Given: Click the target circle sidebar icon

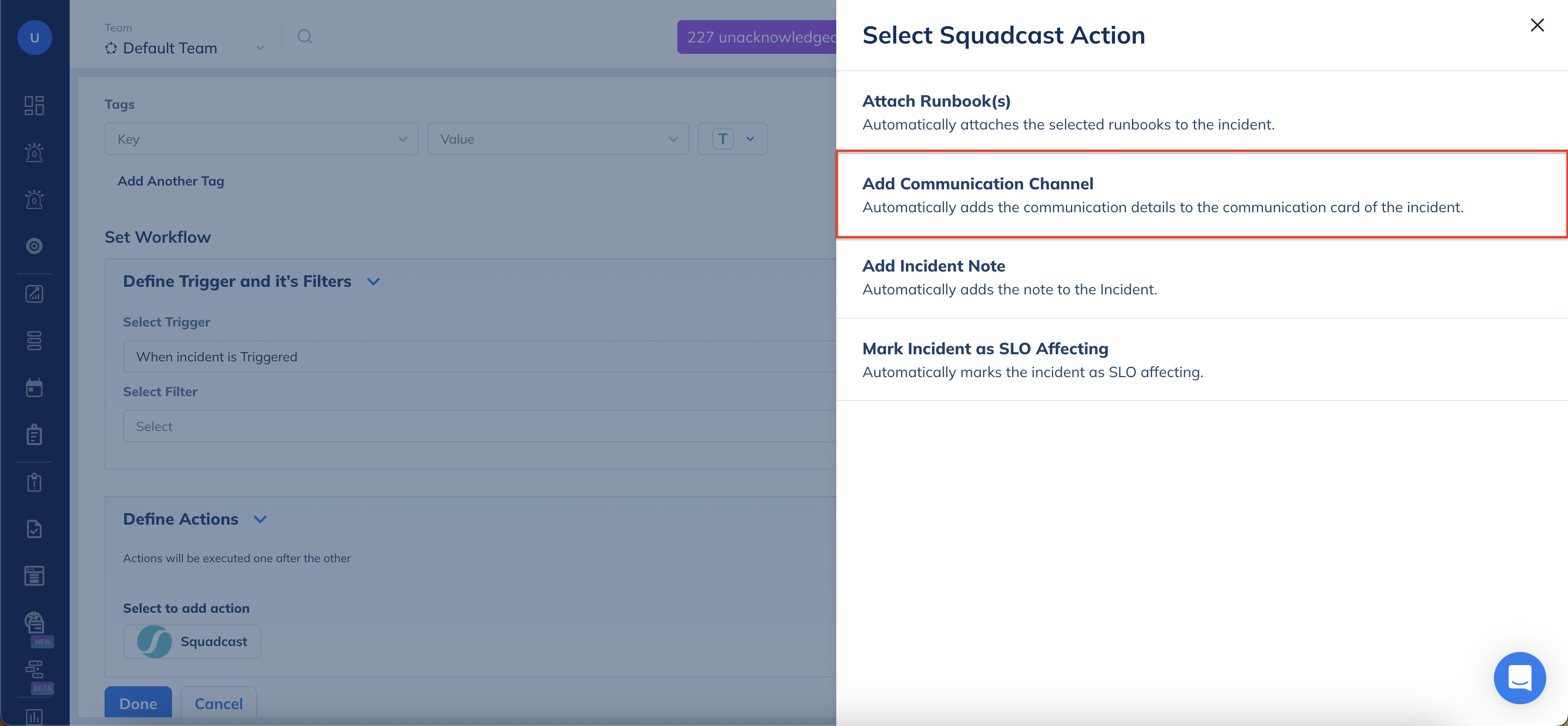Looking at the screenshot, I should point(34,246).
